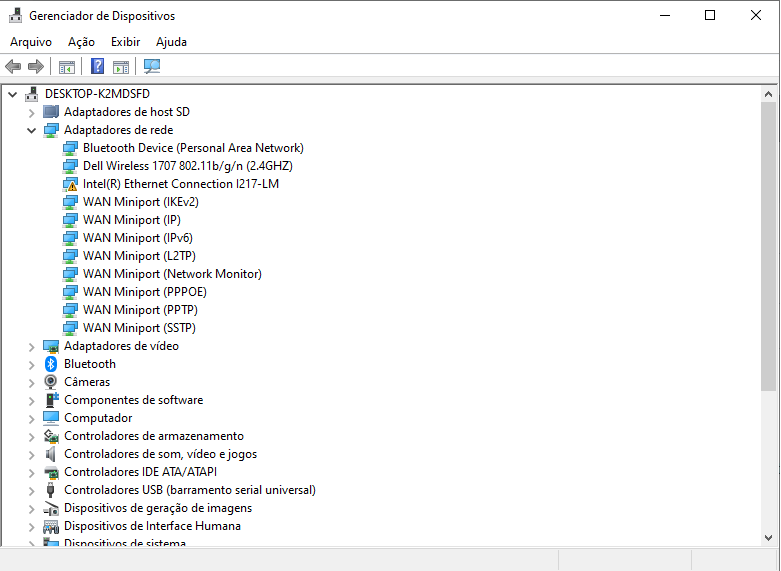Click the Adaptadores de vídeo icon

point(51,346)
